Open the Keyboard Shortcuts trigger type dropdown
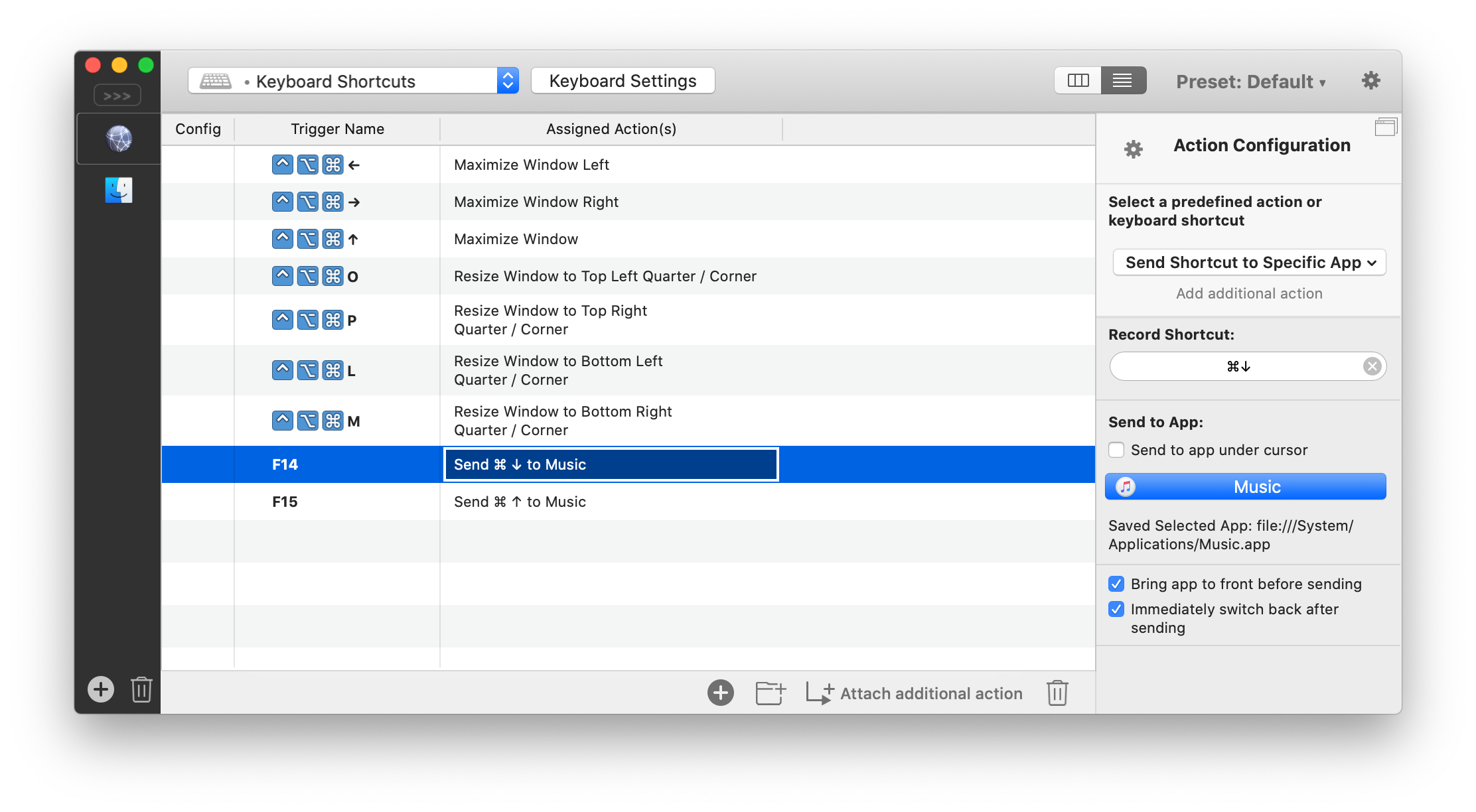 click(x=507, y=80)
